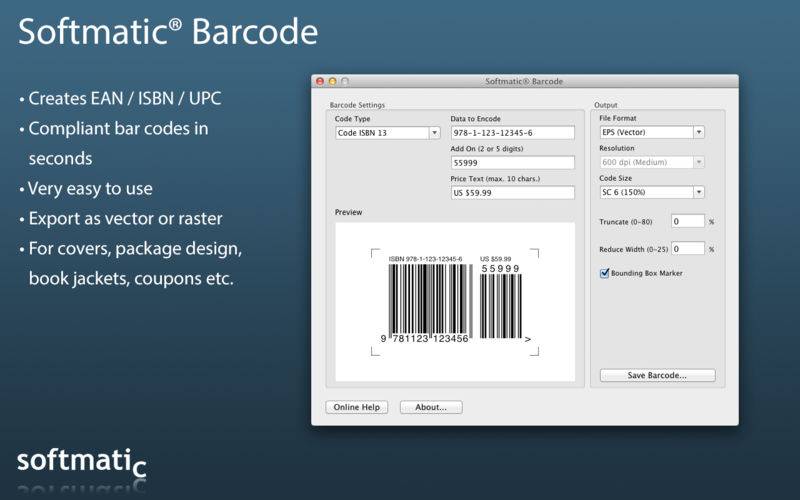Click the Reduce Width percentage field
The height and width of the screenshot is (500, 800).
687,249
